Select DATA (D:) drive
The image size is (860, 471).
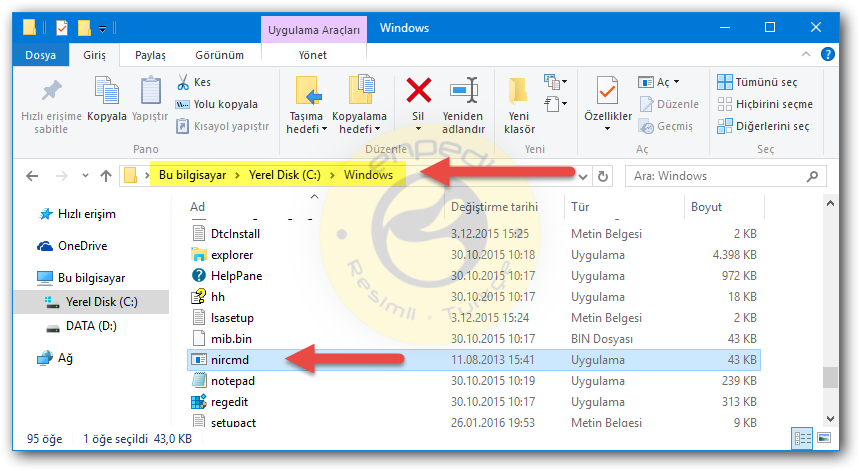point(81,326)
